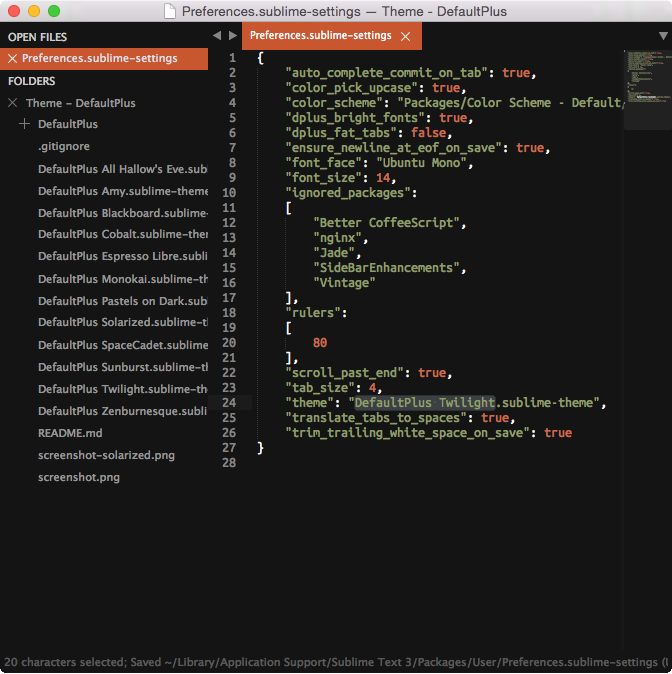Click the "Jade" entry
Viewport: 672px width, 674px height.
coord(334,253)
